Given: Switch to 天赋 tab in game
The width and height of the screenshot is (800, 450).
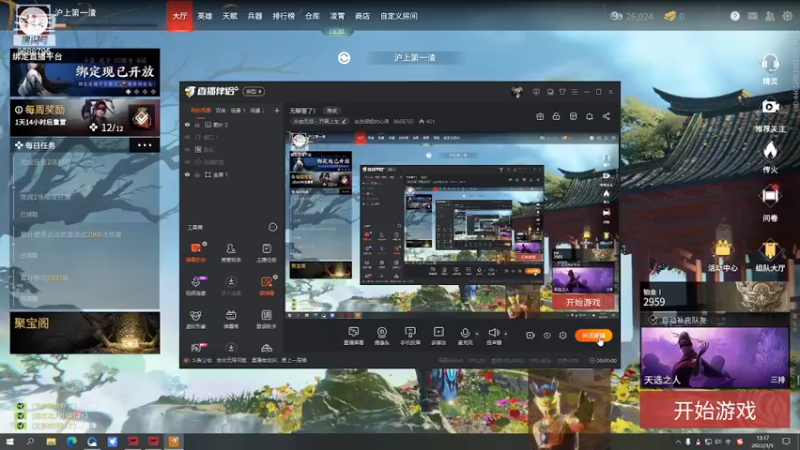Looking at the screenshot, I should 230,16.
